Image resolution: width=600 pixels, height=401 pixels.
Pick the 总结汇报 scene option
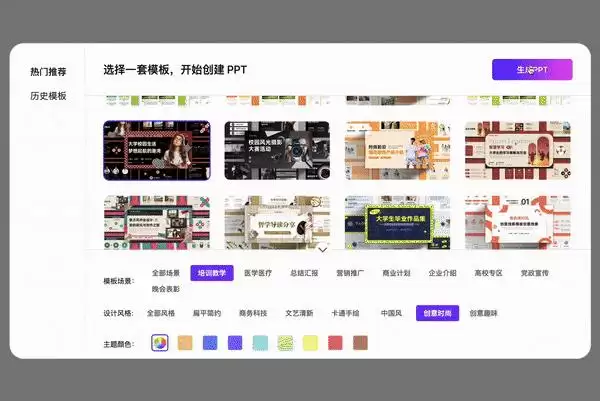(304, 273)
